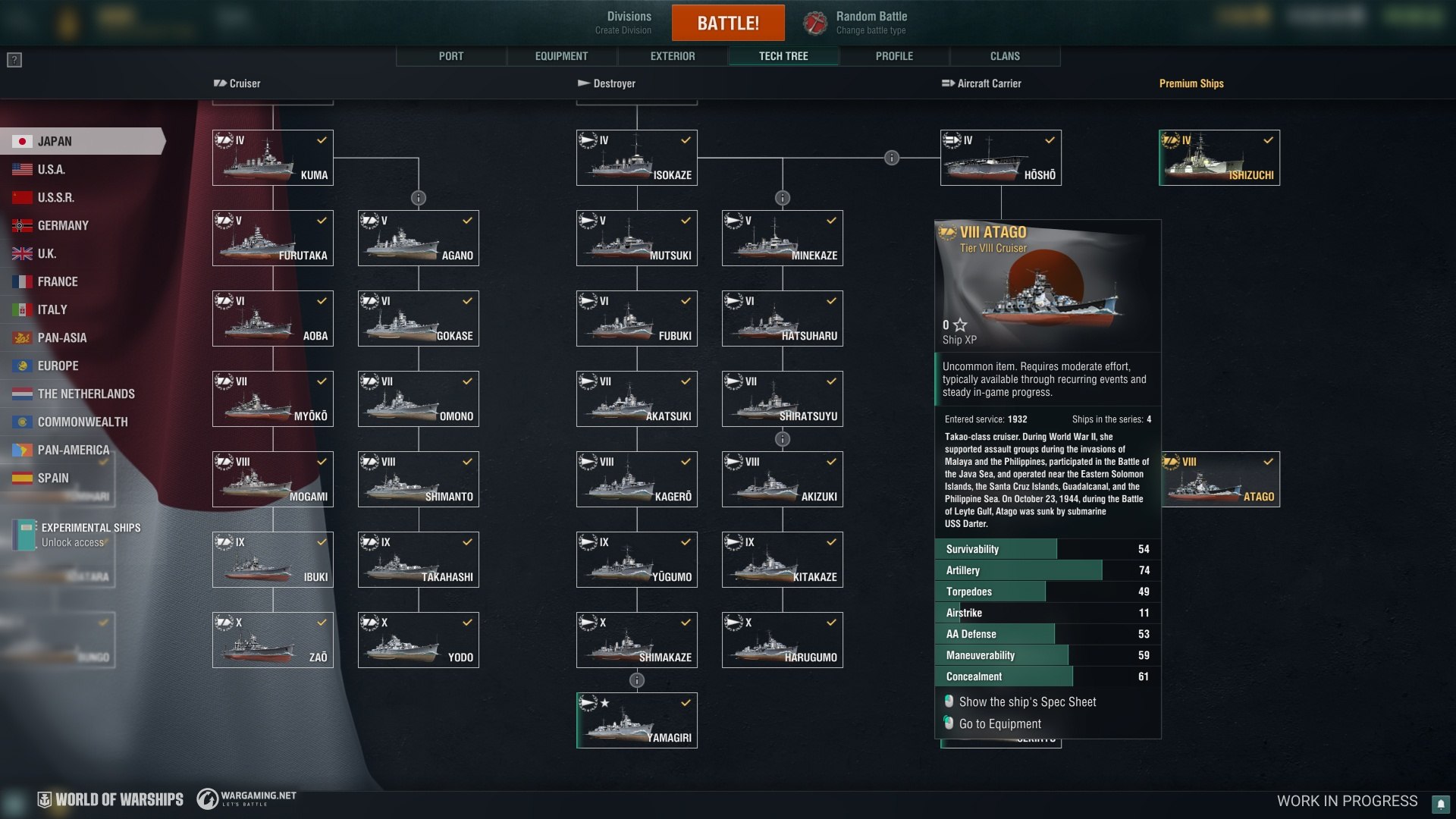The image size is (1456, 819).
Task: Click the notification bell icon
Action: pyautogui.click(x=1440, y=804)
